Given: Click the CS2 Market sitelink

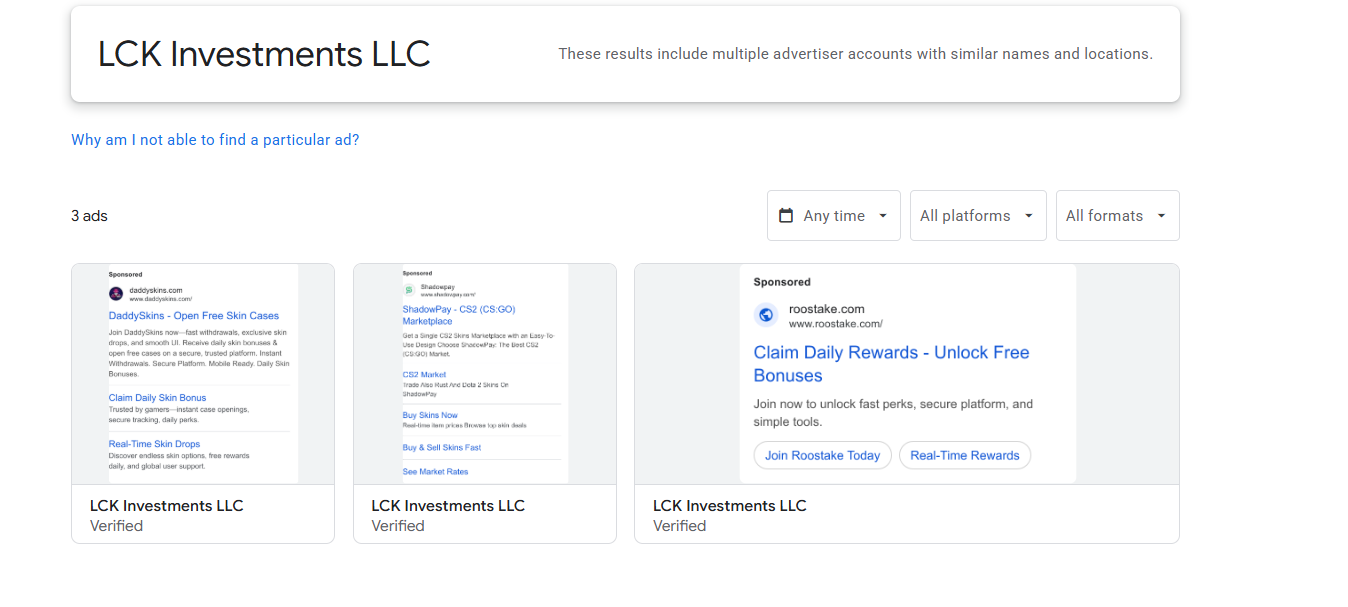Looking at the screenshot, I should pos(424,375).
